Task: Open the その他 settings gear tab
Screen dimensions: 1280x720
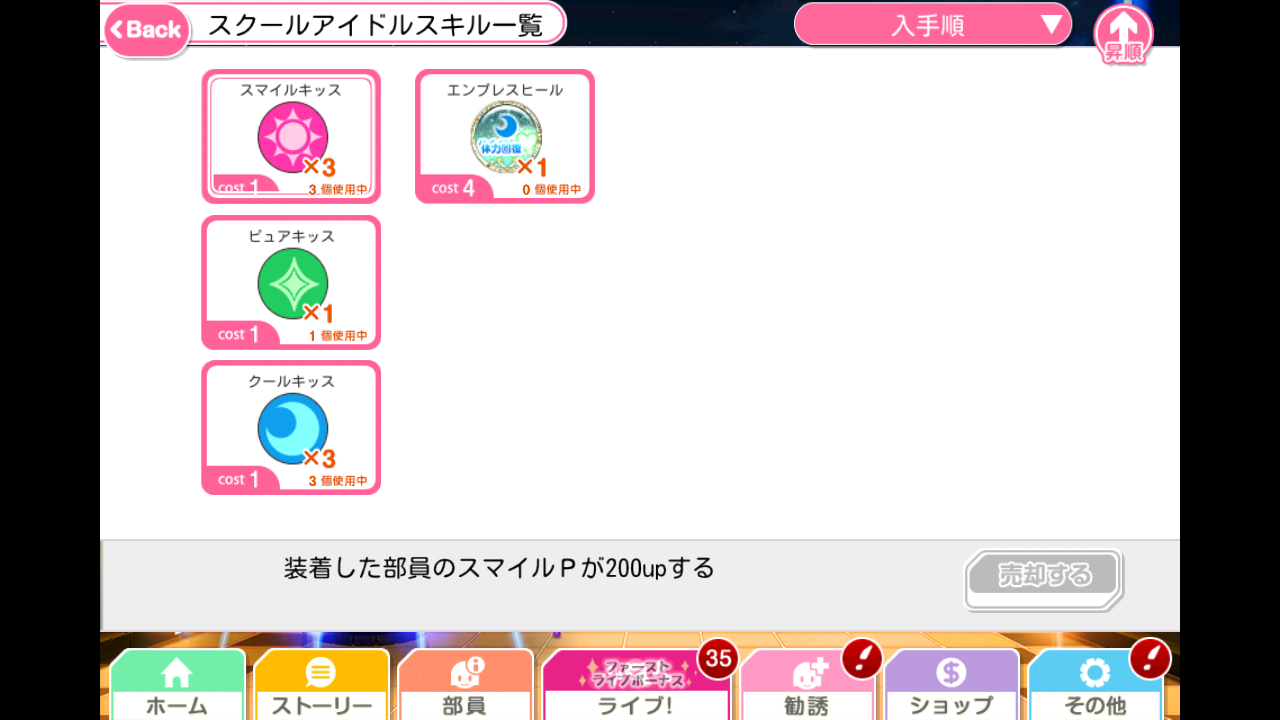Action: [1095, 686]
